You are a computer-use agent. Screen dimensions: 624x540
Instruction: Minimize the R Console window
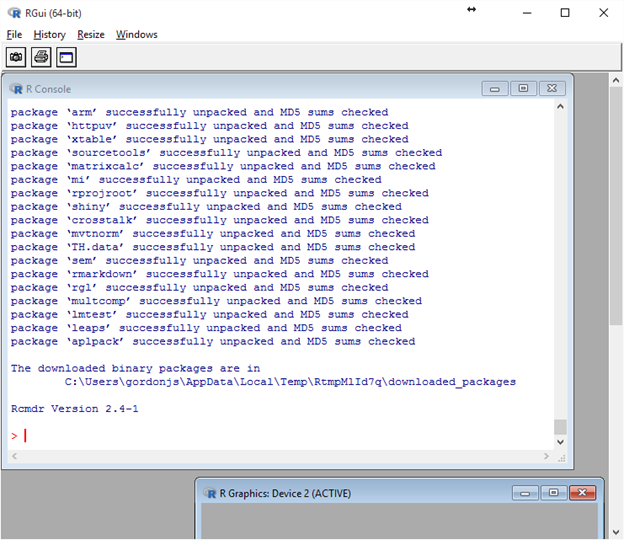tap(494, 89)
